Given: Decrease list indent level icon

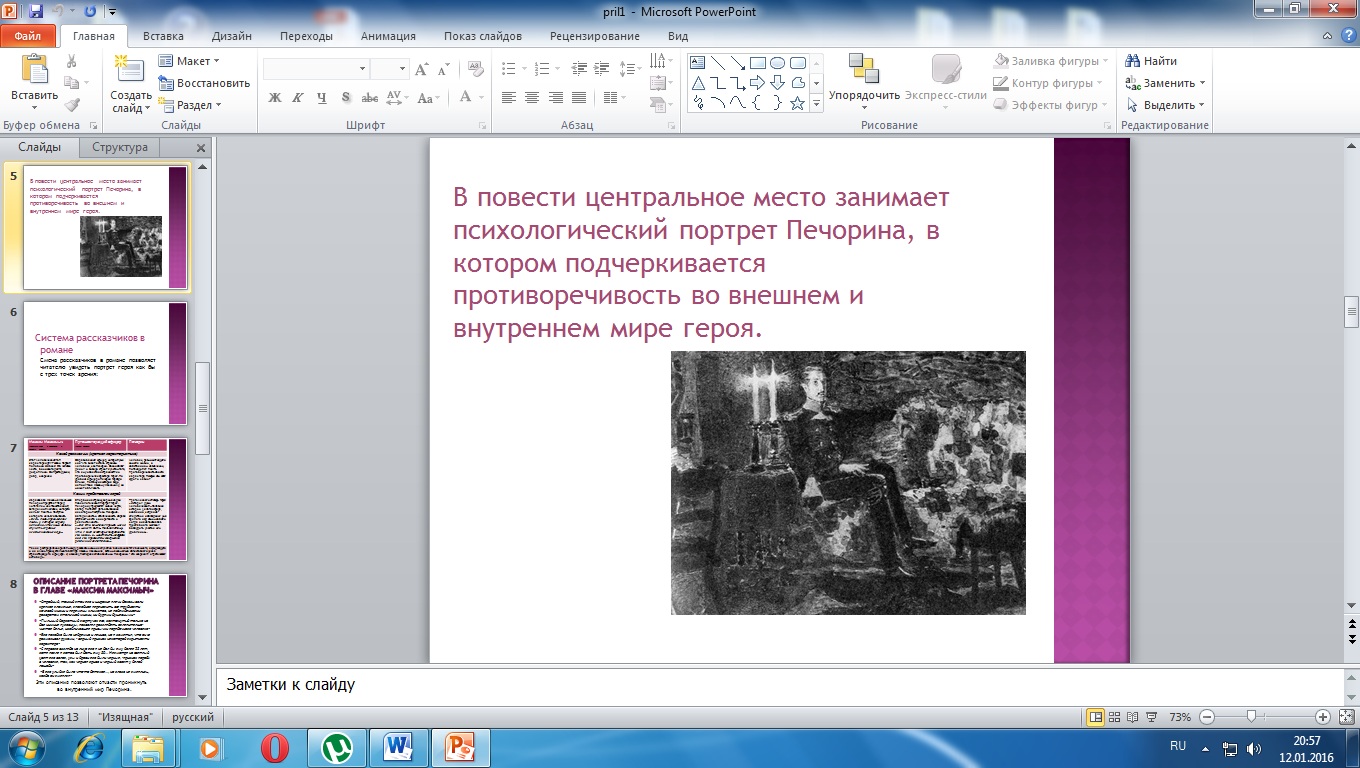Looking at the screenshot, I should [579, 69].
